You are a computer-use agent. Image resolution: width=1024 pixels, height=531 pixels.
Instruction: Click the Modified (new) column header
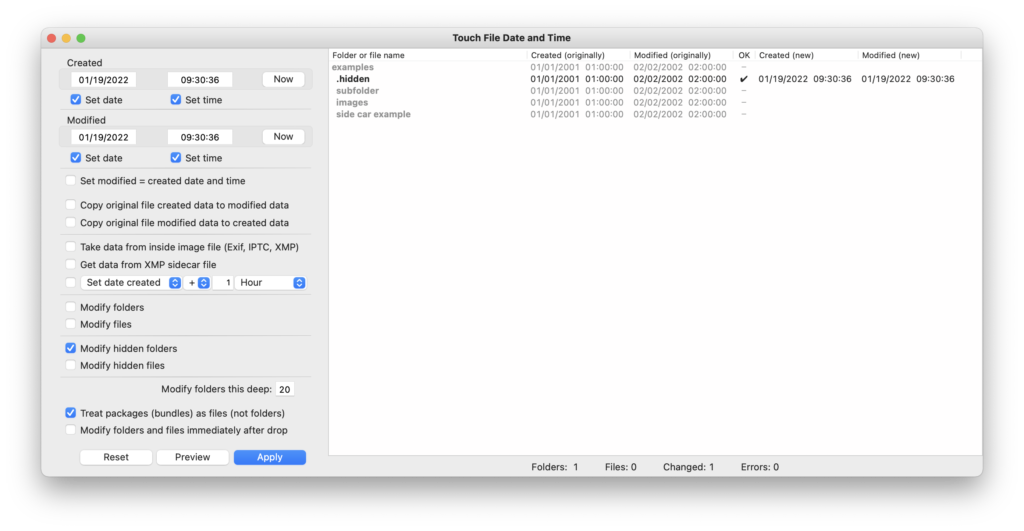coord(909,56)
